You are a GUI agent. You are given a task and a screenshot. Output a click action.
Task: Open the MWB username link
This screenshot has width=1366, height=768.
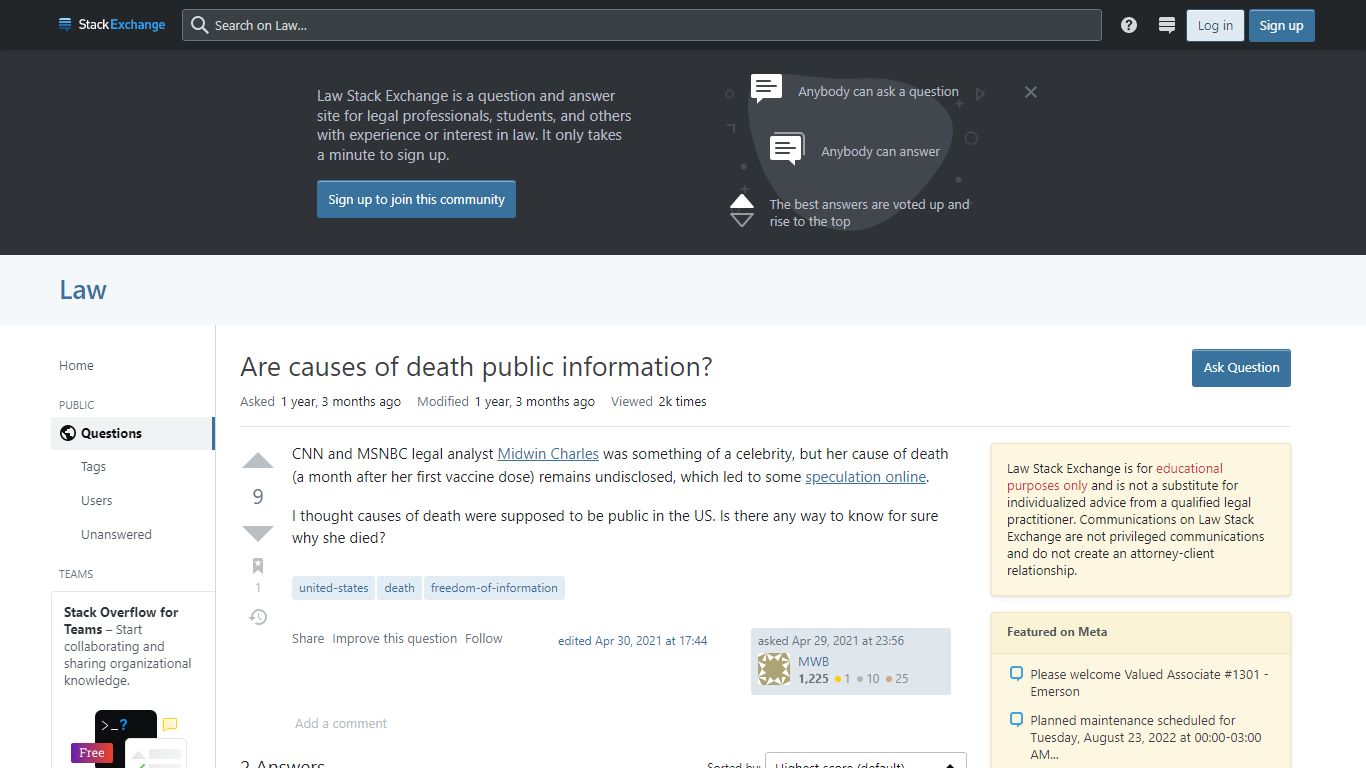[813, 661]
